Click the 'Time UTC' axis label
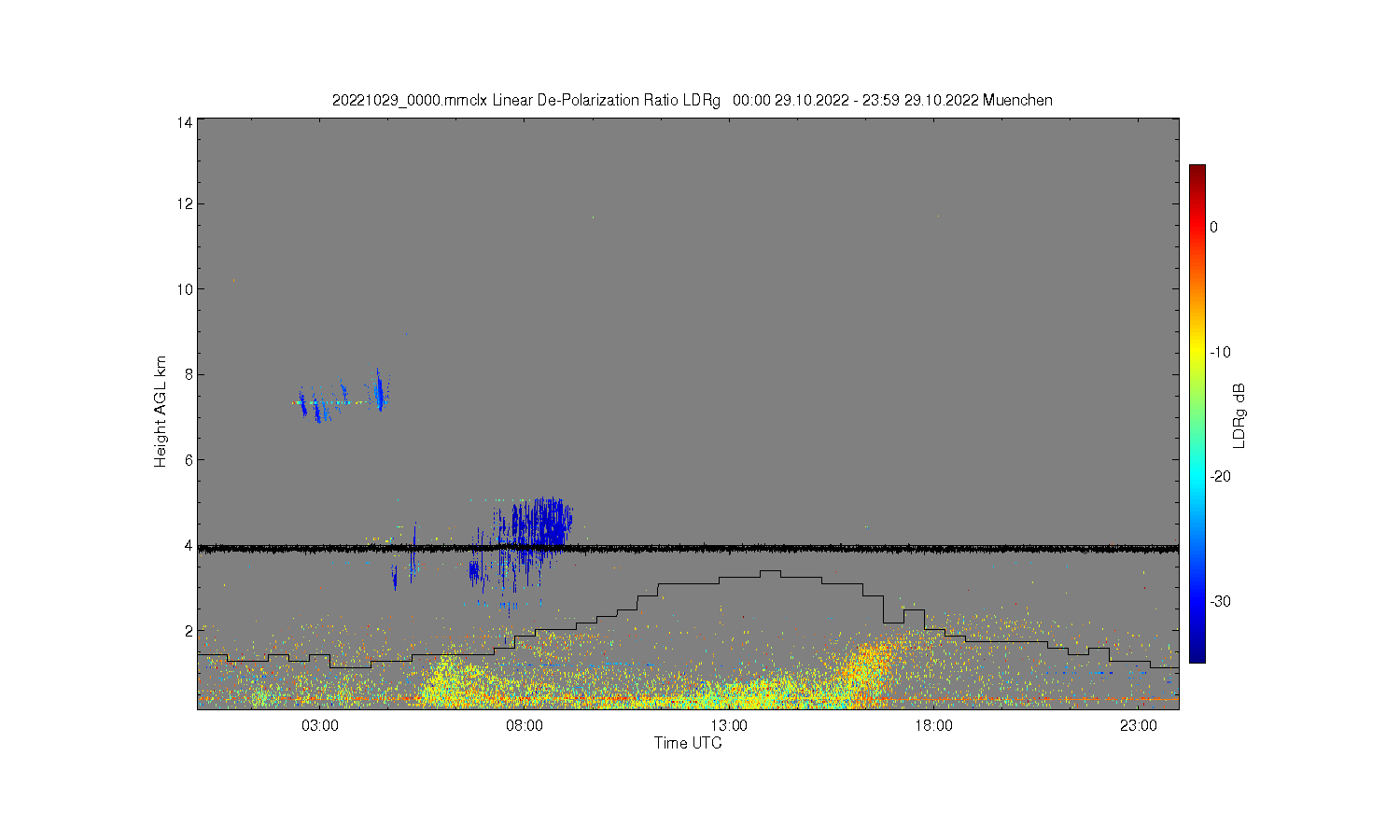This screenshot has height=840, width=1400. click(x=688, y=743)
